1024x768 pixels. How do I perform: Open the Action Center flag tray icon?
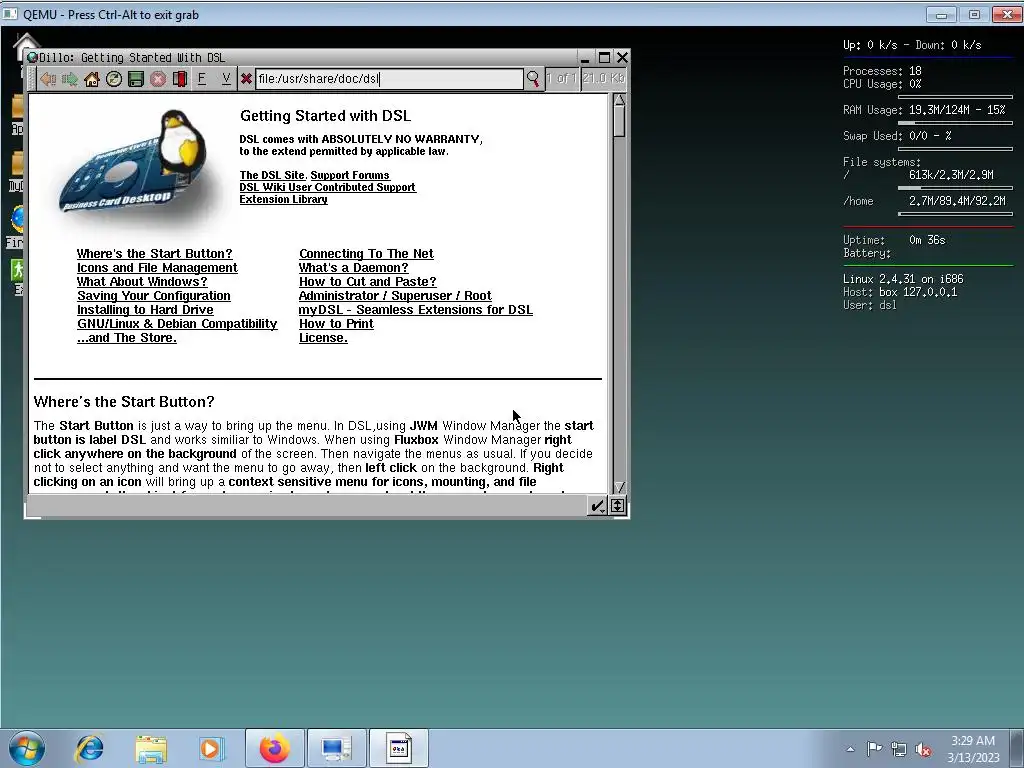874,749
